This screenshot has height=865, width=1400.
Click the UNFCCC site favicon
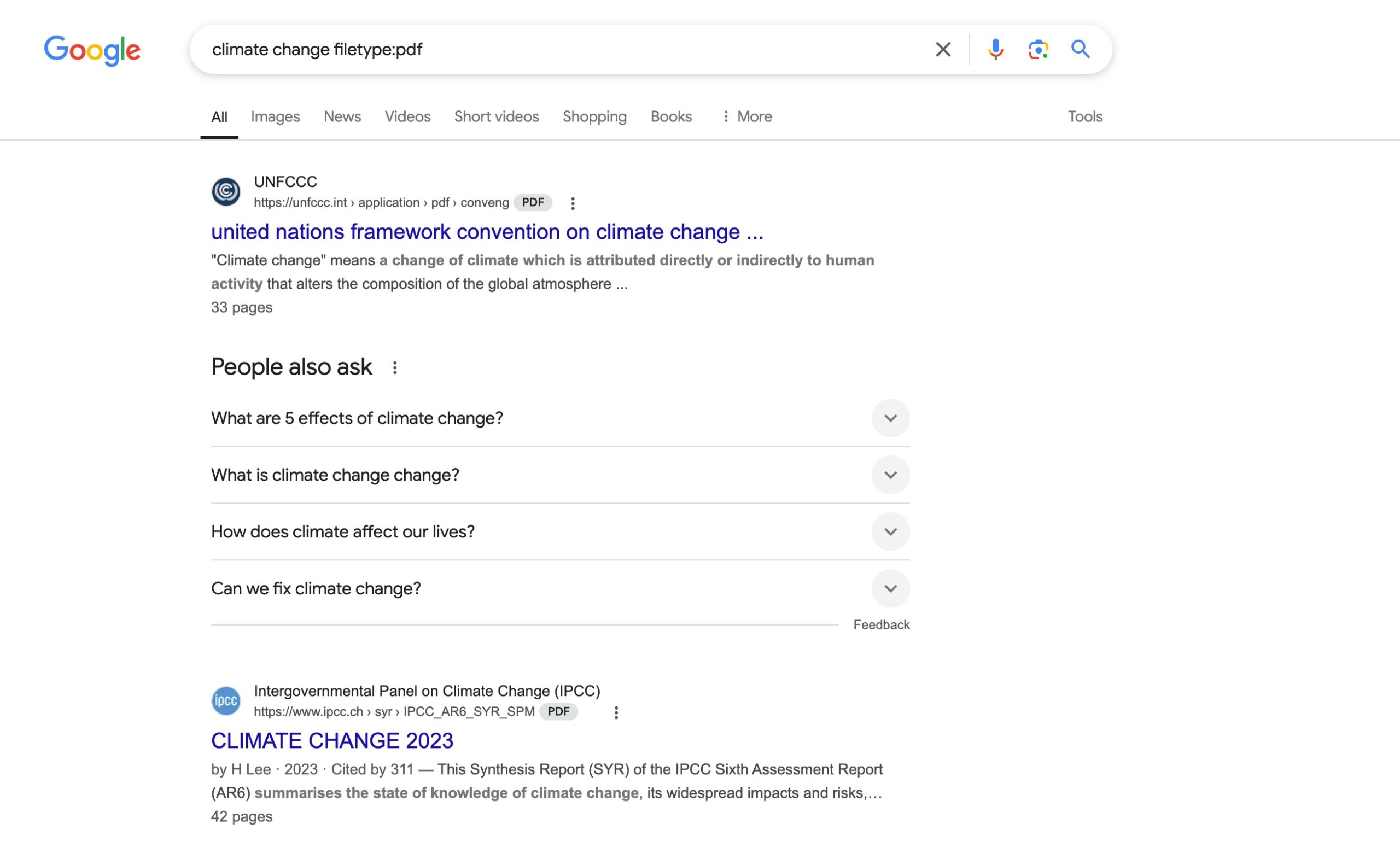(x=226, y=192)
